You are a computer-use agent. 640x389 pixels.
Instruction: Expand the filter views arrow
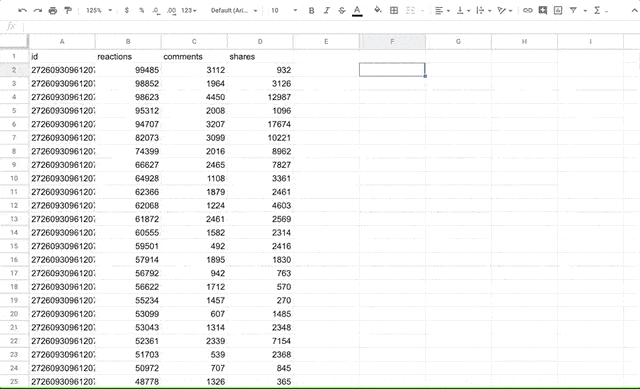coord(585,11)
